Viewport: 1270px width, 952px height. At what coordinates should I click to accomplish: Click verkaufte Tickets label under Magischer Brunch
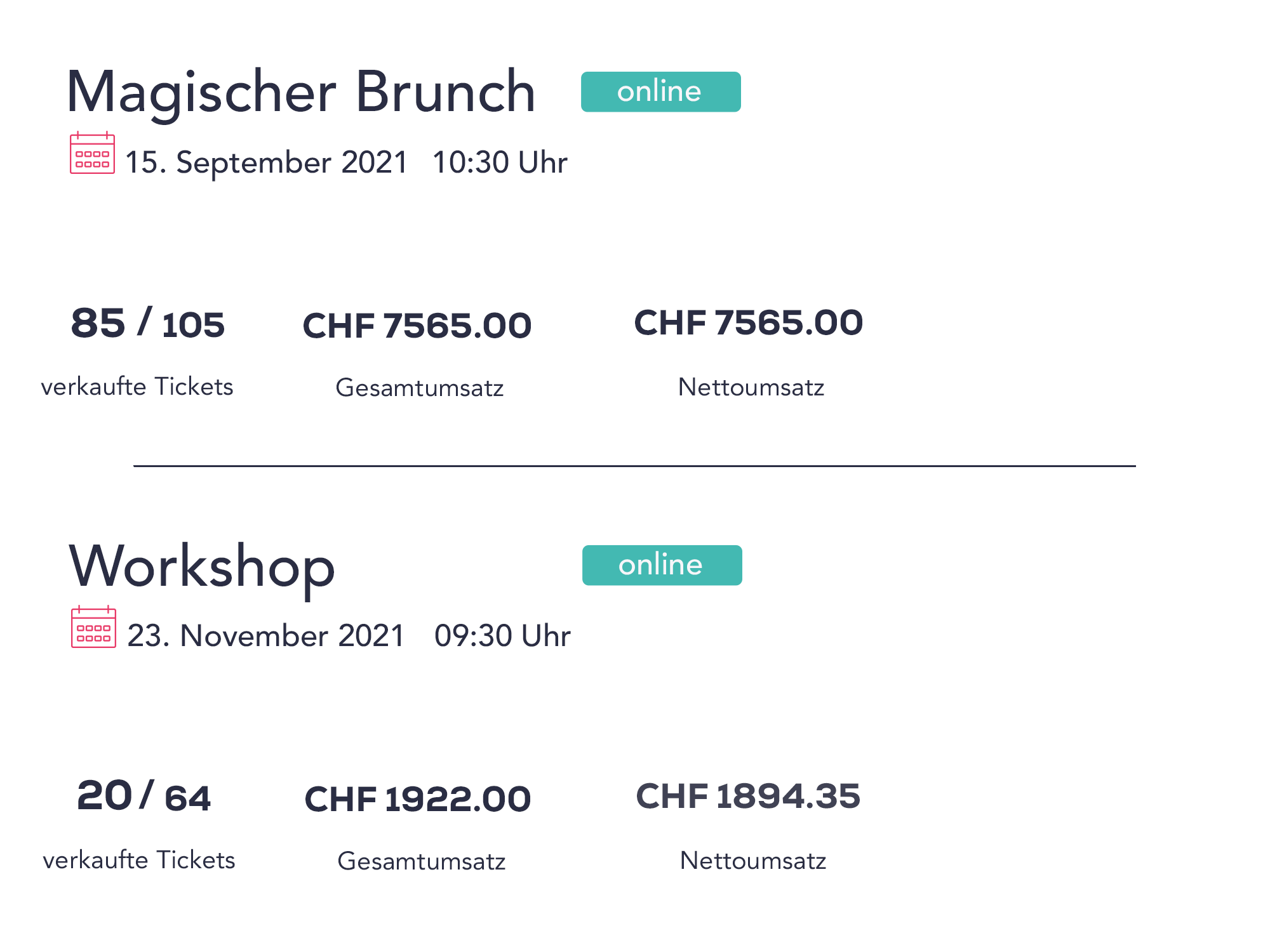137,387
